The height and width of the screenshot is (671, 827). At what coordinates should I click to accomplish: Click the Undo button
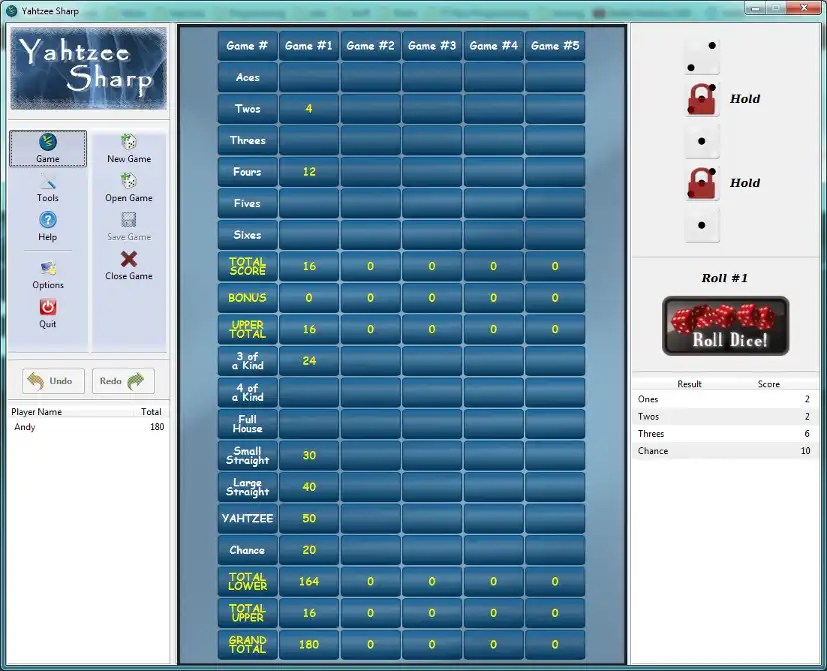coord(53,381)
